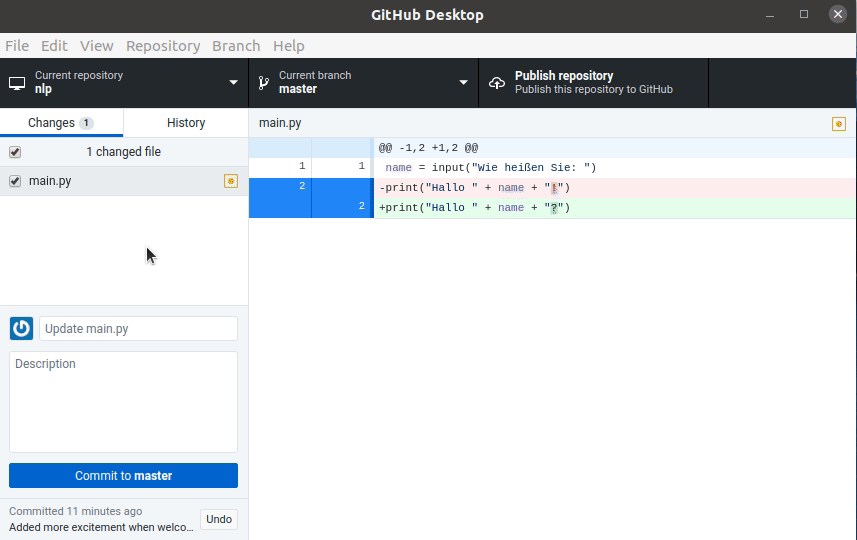Image resolution: width=857 pixels, height=540 pixels.
Task: Click the removed line with '!' in the diff
Action: click(x=474, y=188)
